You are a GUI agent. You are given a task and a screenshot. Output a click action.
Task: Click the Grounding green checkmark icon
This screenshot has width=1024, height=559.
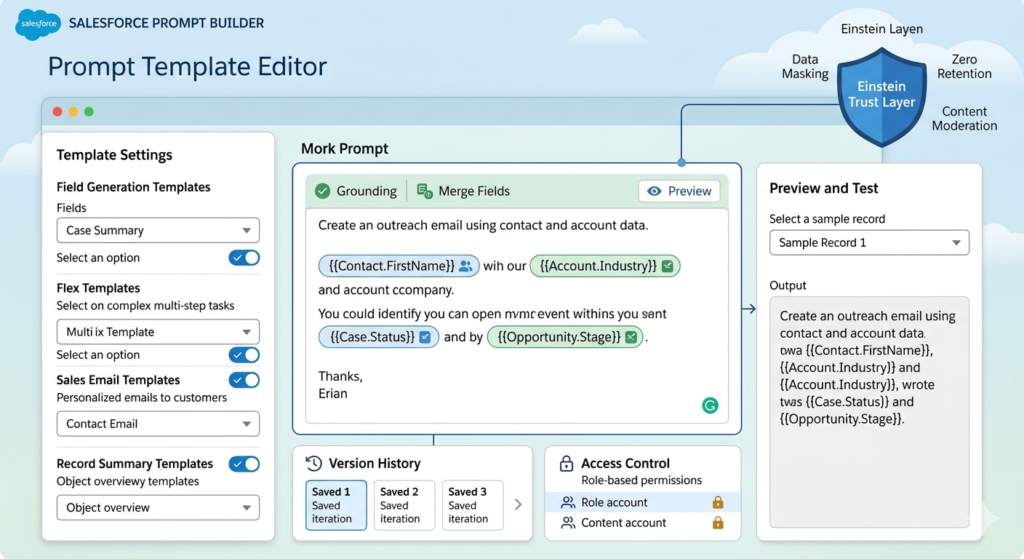point(323,191)
